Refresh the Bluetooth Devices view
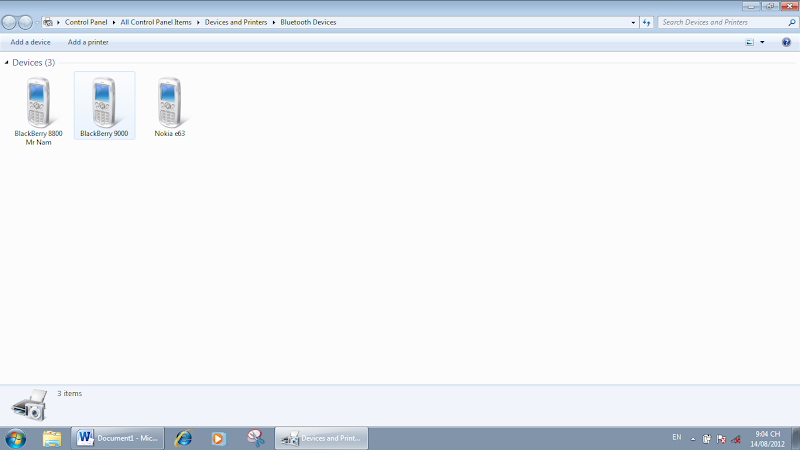The height and width of the screenshot is (450, 800). 646,22
